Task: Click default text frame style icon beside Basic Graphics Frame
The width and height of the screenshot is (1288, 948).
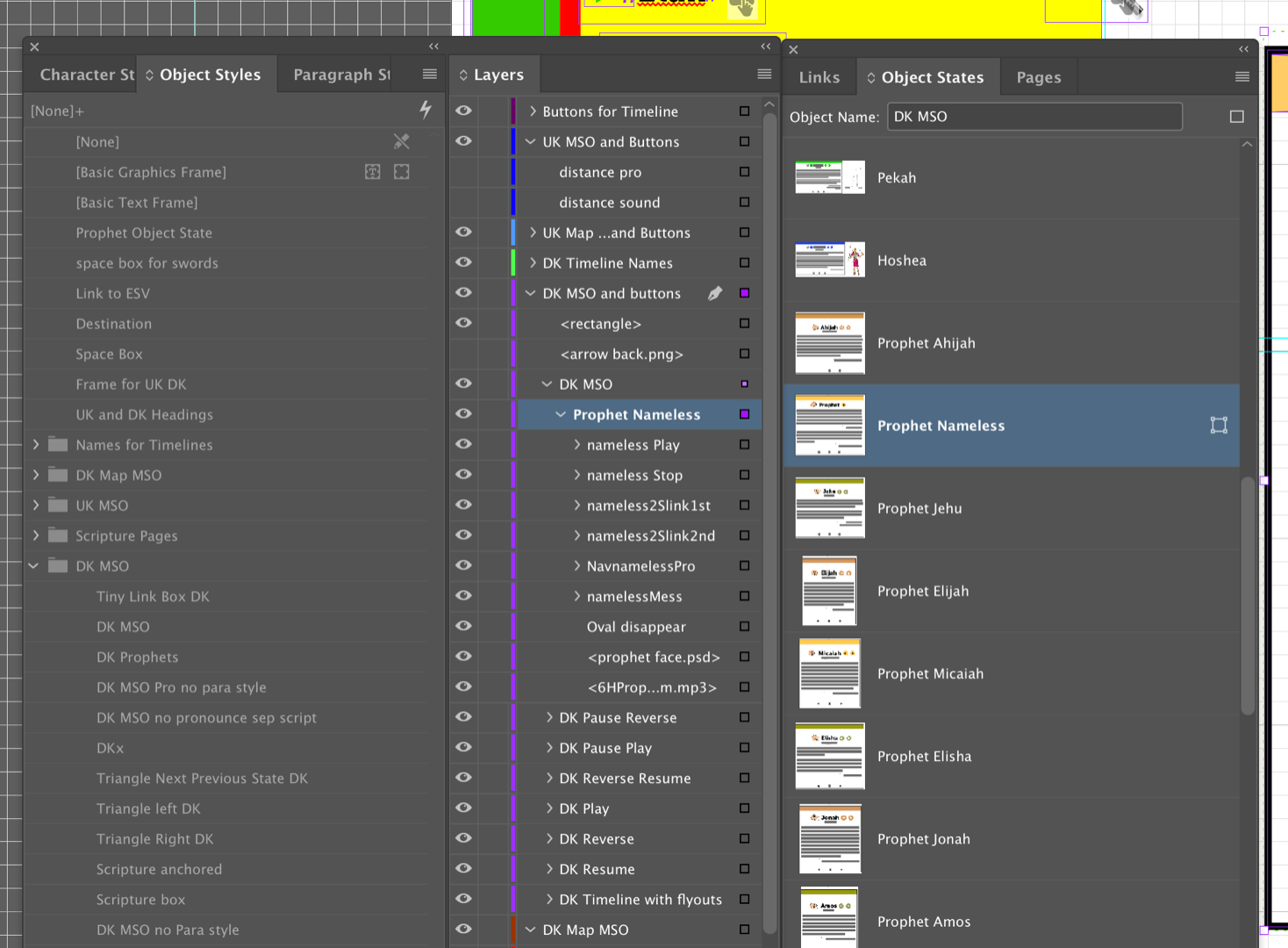Action: click(401, 172)
